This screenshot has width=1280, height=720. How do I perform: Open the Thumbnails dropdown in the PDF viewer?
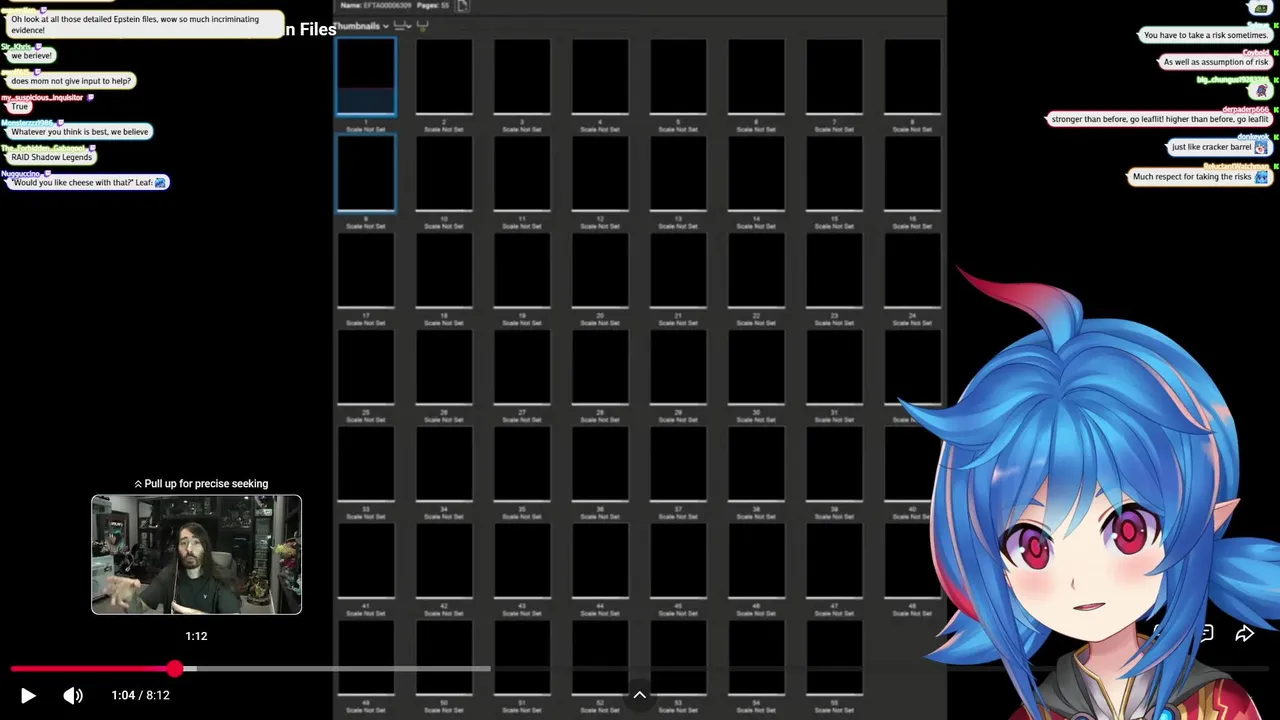(361, 26)
